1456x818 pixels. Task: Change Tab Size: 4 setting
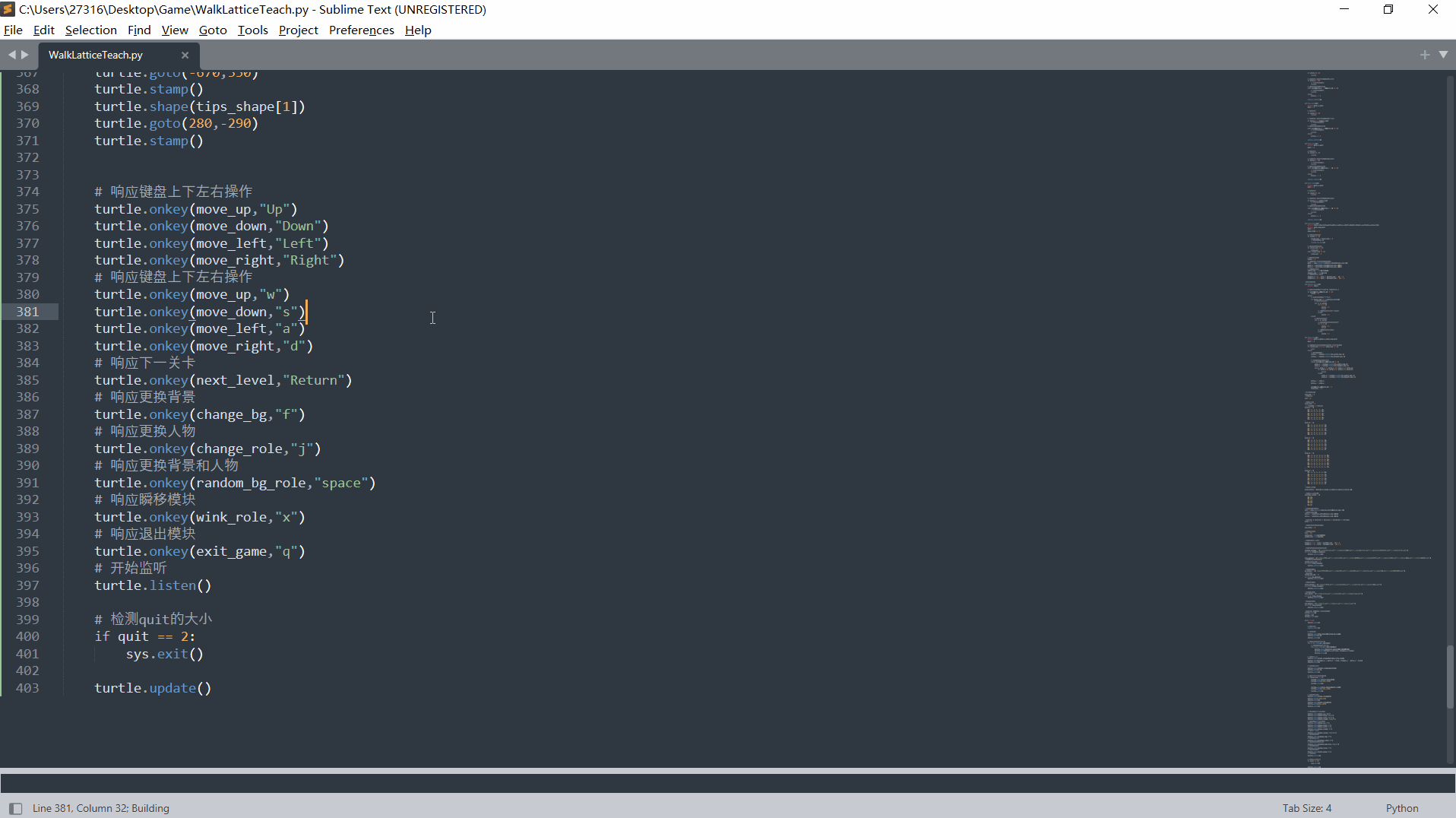(x=1307, y=808)
